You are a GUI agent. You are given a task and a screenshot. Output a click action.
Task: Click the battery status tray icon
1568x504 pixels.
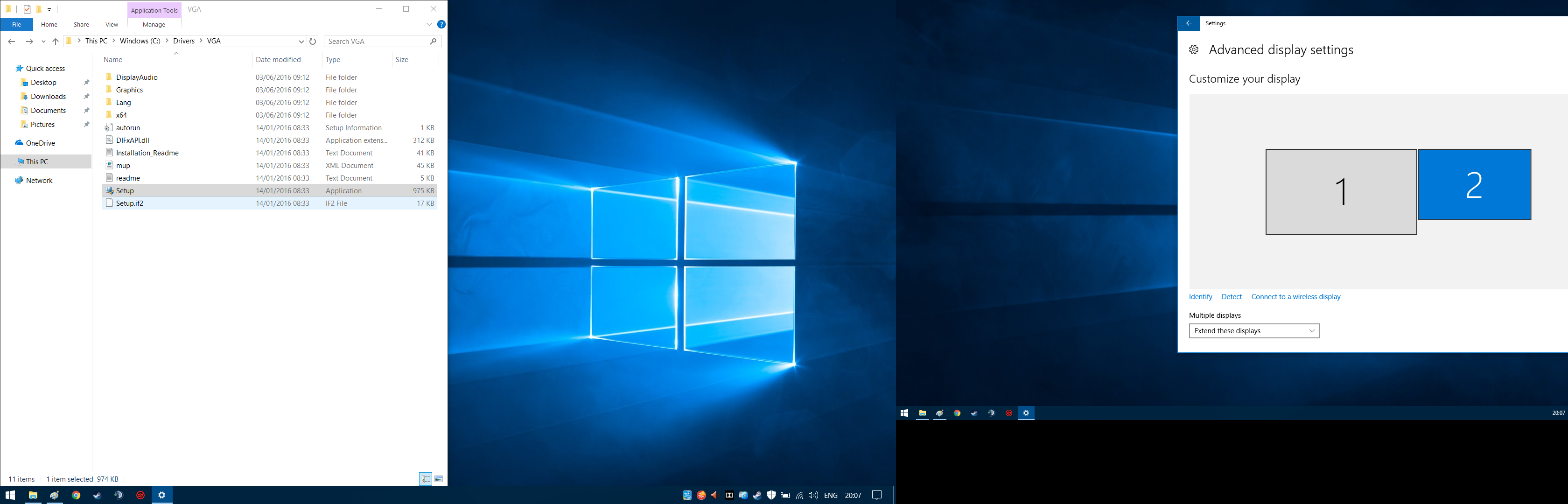(x=785, y=495)
